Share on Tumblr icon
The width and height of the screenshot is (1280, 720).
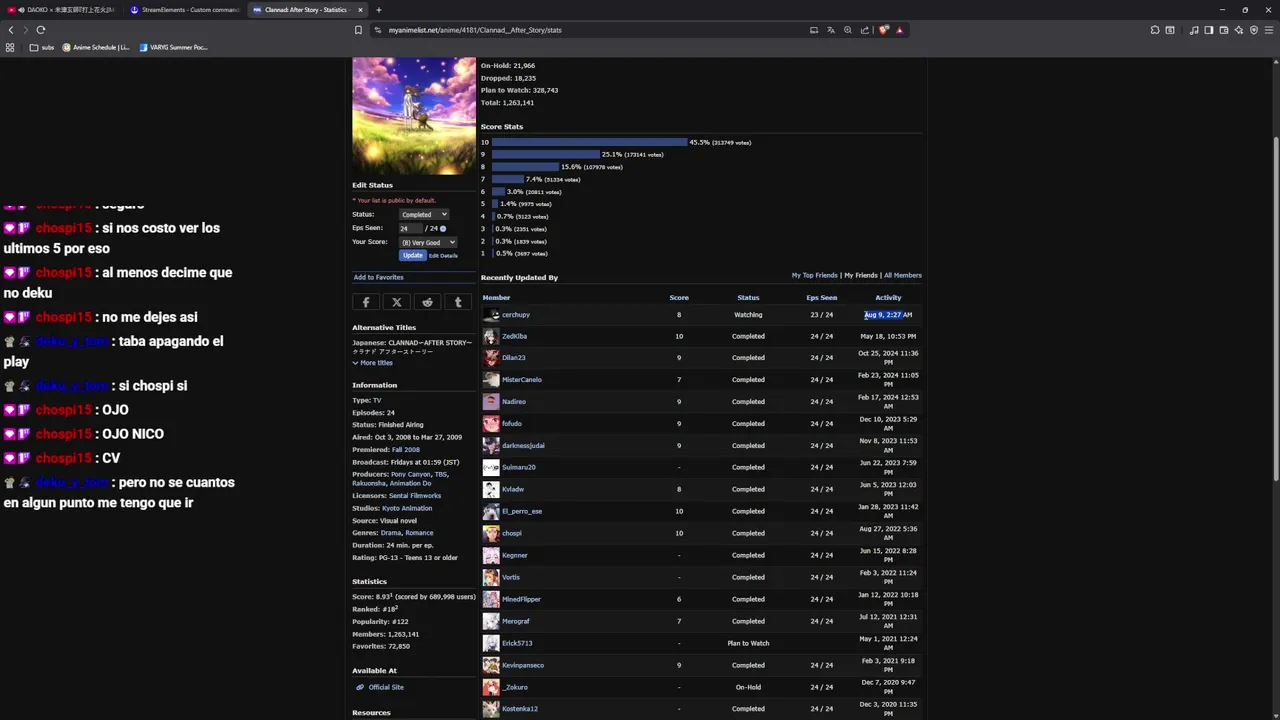click(458, 302)
